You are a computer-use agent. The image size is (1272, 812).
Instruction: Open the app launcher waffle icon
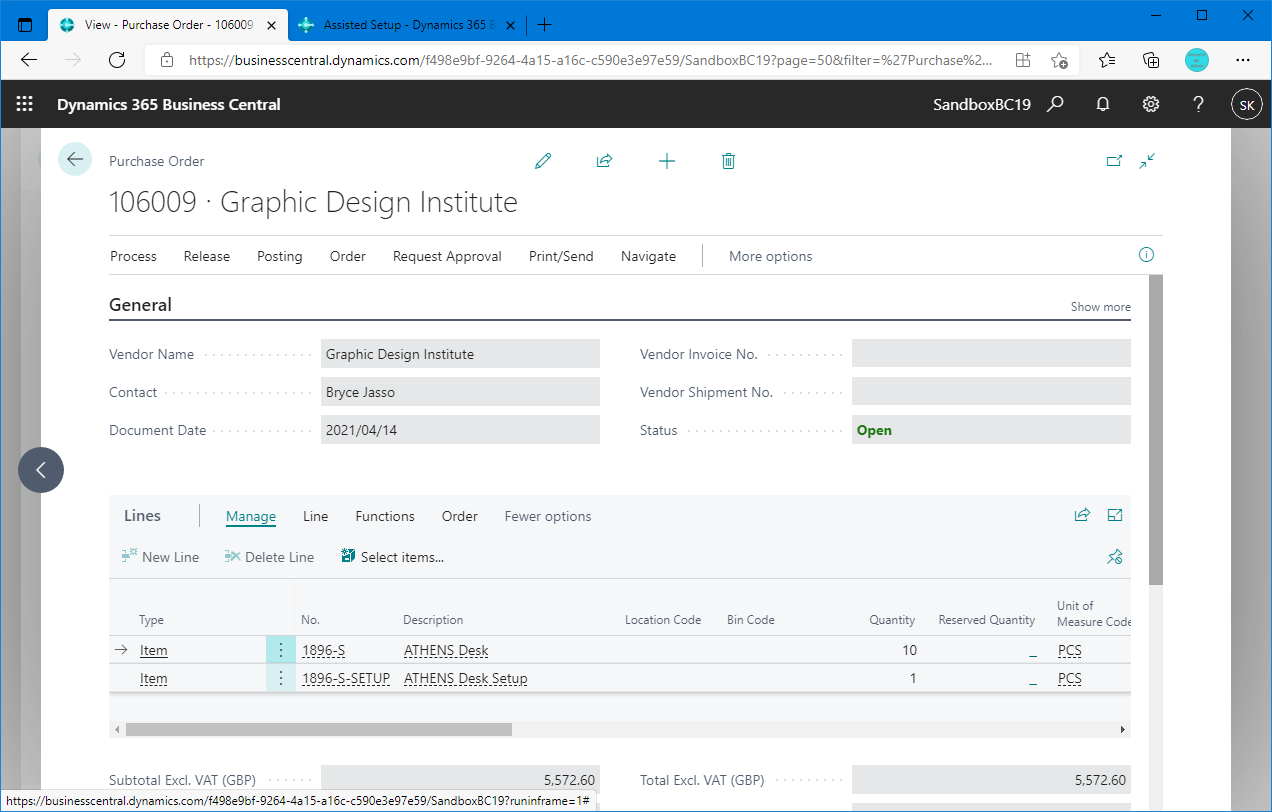coord(24,103)
